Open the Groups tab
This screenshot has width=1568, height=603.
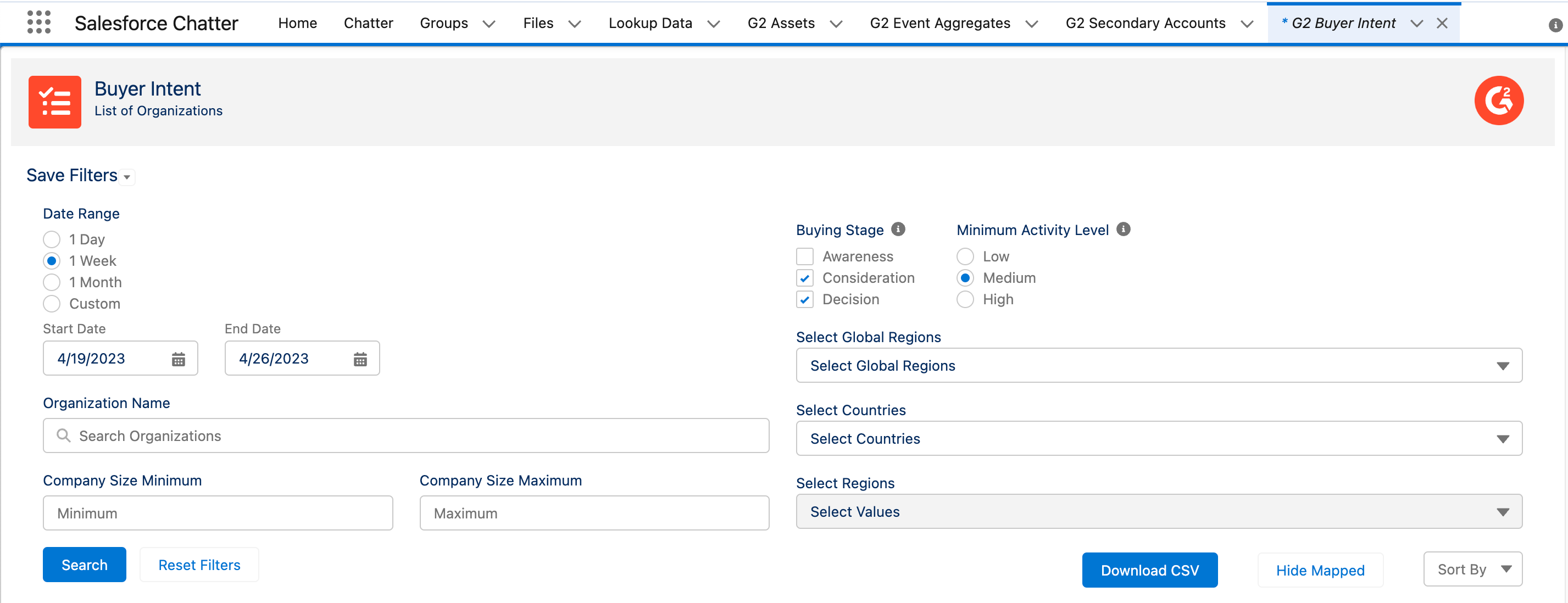(x=444, y=23)
